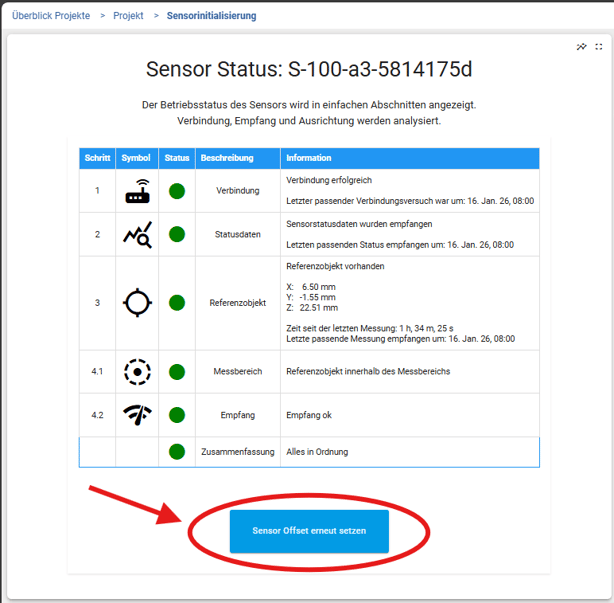Select the Sensorinitialisierung breadcrumb
Screen dimensions: 614x603
tap(212, 16)
